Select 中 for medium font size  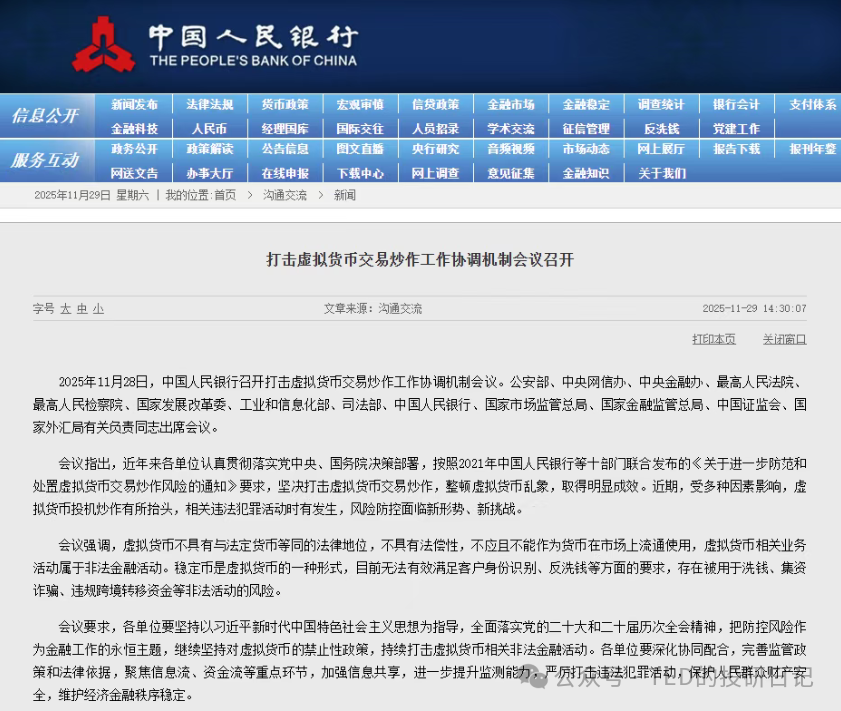(x=82, y=310)
